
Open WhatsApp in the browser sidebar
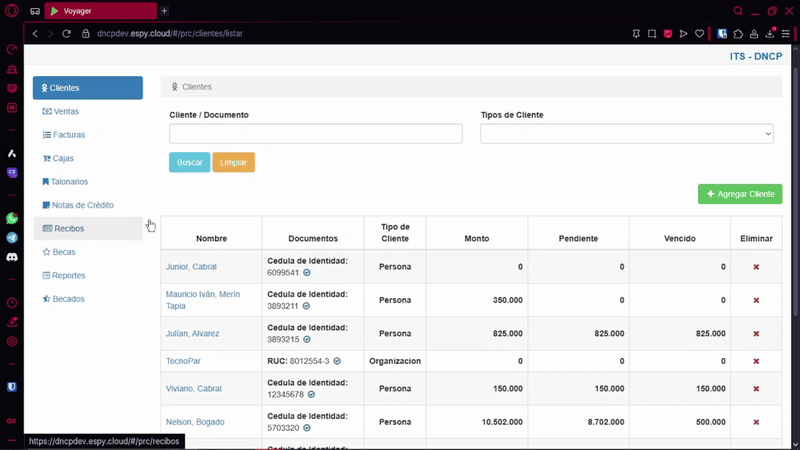pyautogui.click(x=12, y=218)
